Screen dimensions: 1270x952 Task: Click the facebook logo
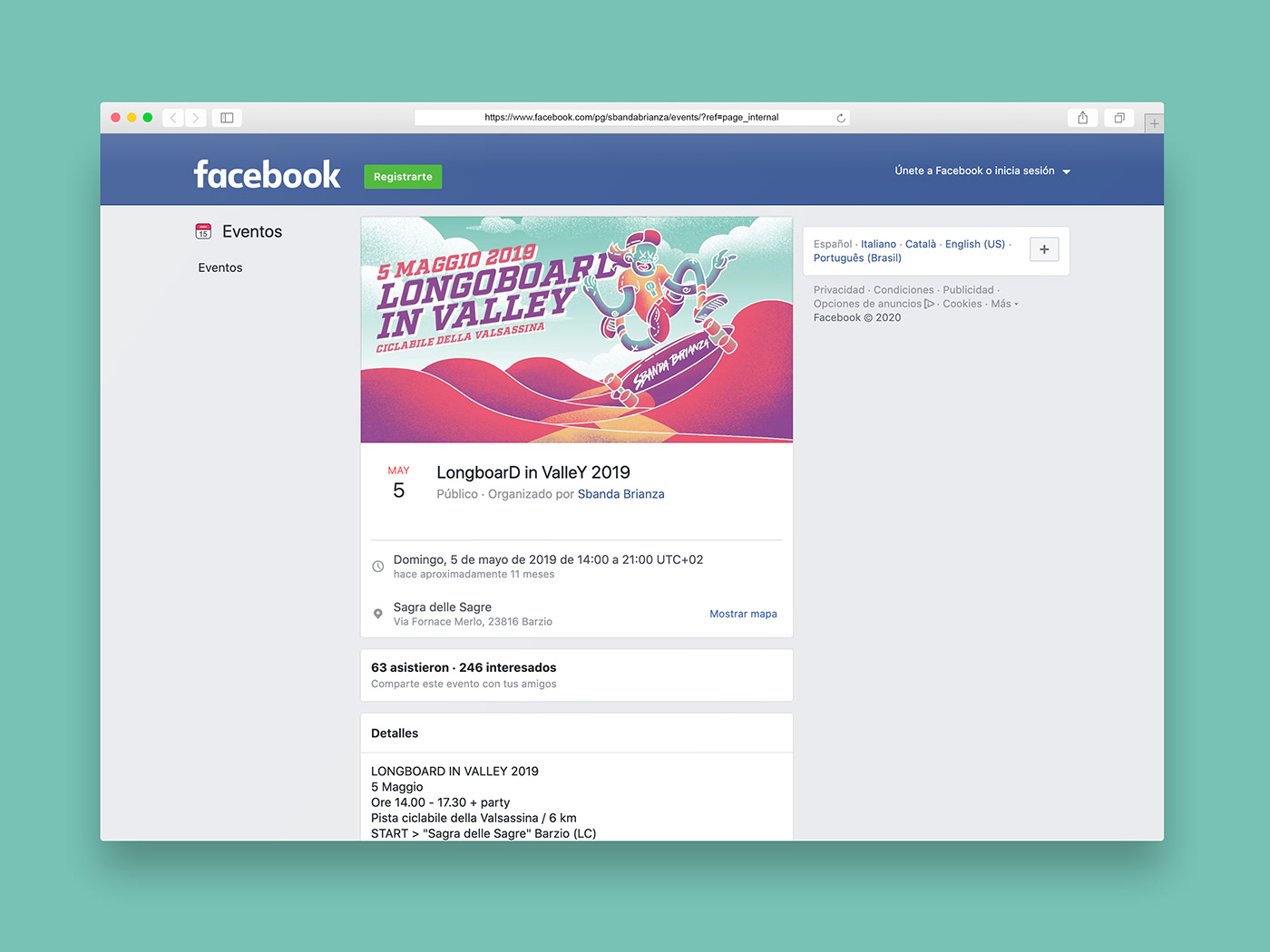click(268, 174)
